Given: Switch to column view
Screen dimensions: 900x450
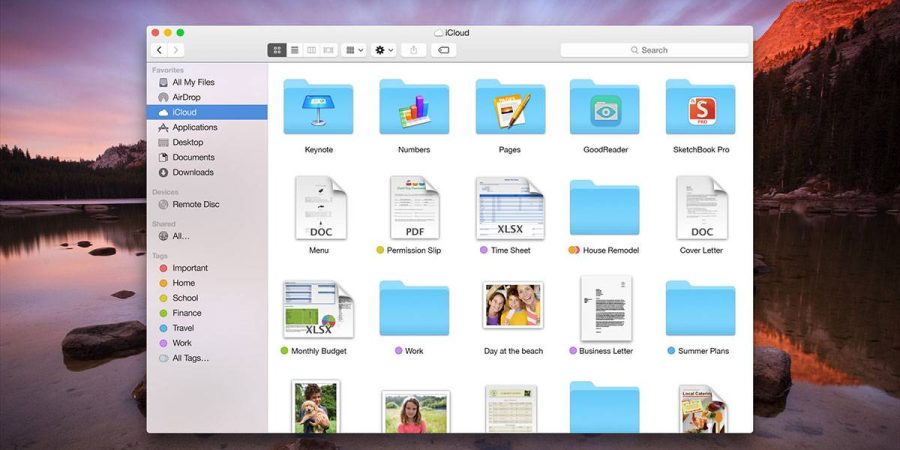Looking at the screenshot, I should (x=311, y=50).
